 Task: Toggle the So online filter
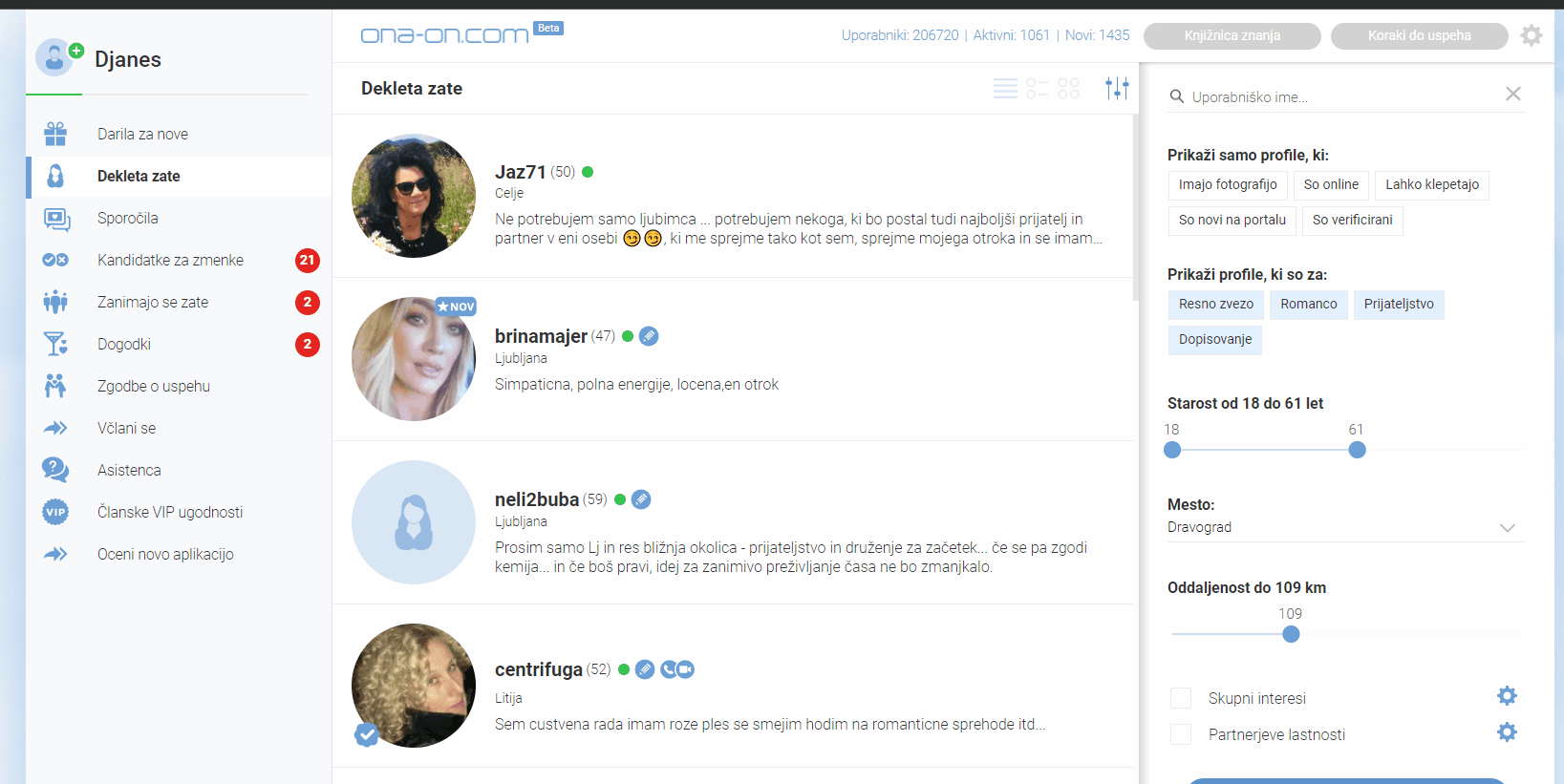coord(1330,184)
